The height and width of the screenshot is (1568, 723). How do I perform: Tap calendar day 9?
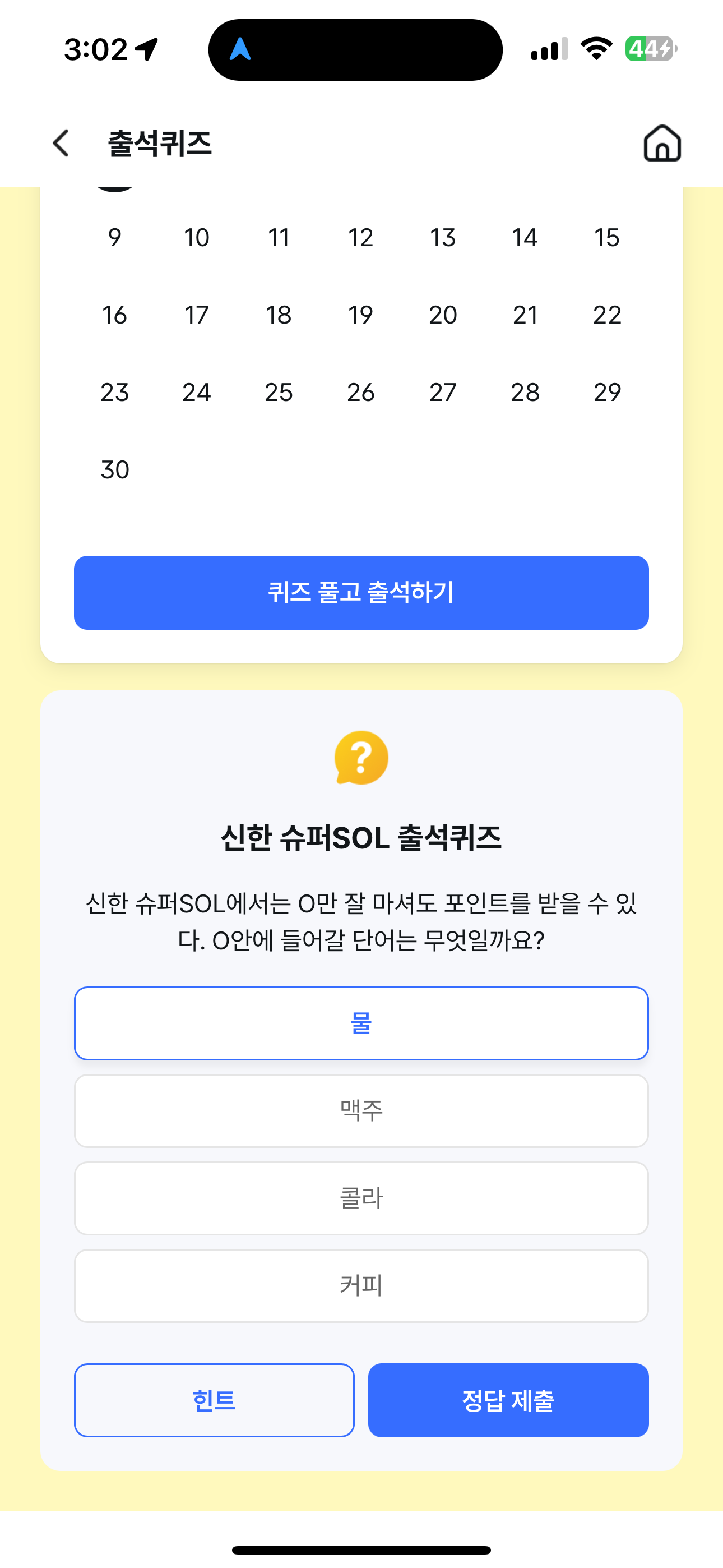click(x=115, y=237)
